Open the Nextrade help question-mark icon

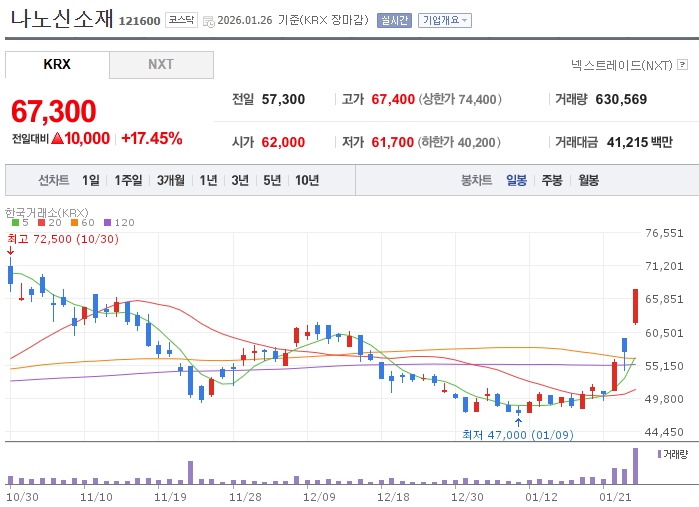682,65
